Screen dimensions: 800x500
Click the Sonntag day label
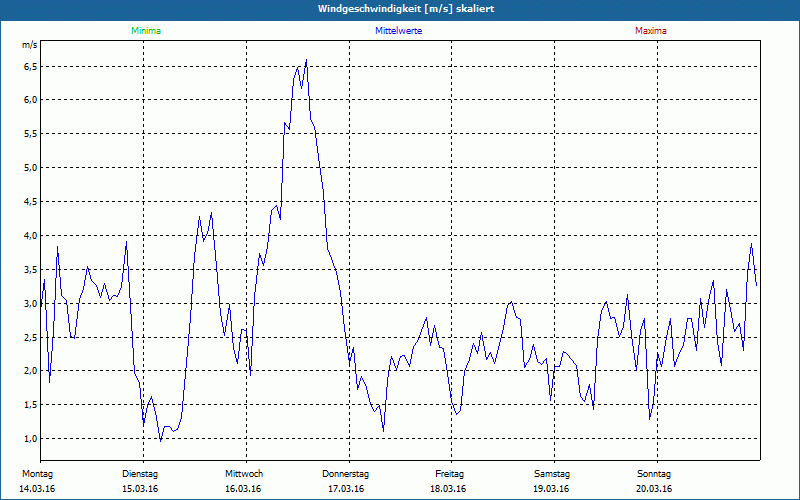pyautogui.click(x=654, y=474)
